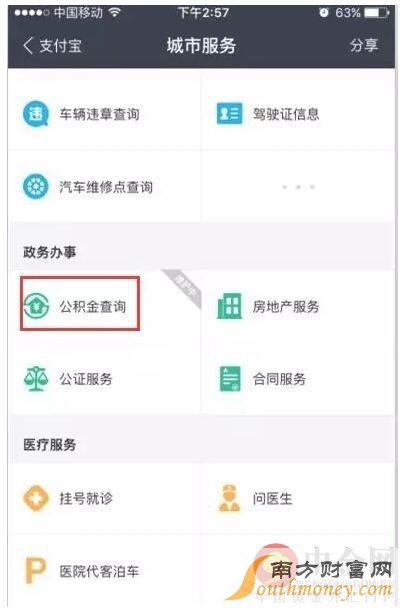Tap the car repair shop wheel icon
Image resolution: width=410 pixels, height=615 pixels.
pos(36,186)
